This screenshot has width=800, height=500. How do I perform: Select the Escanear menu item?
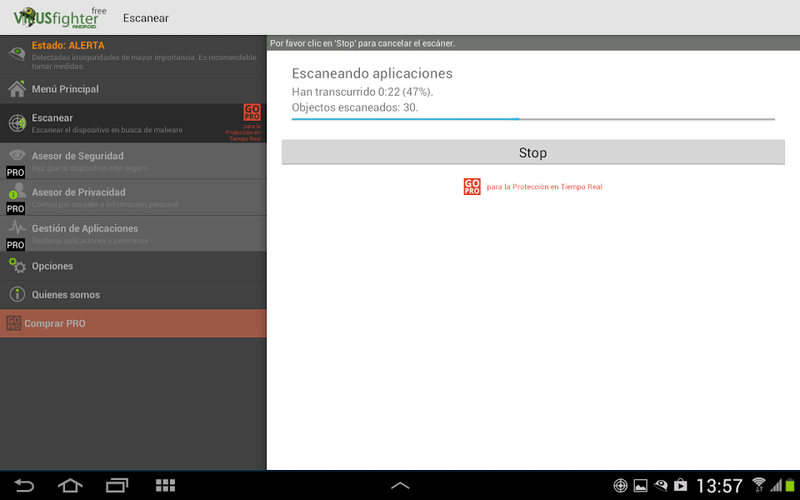point(133,123)
